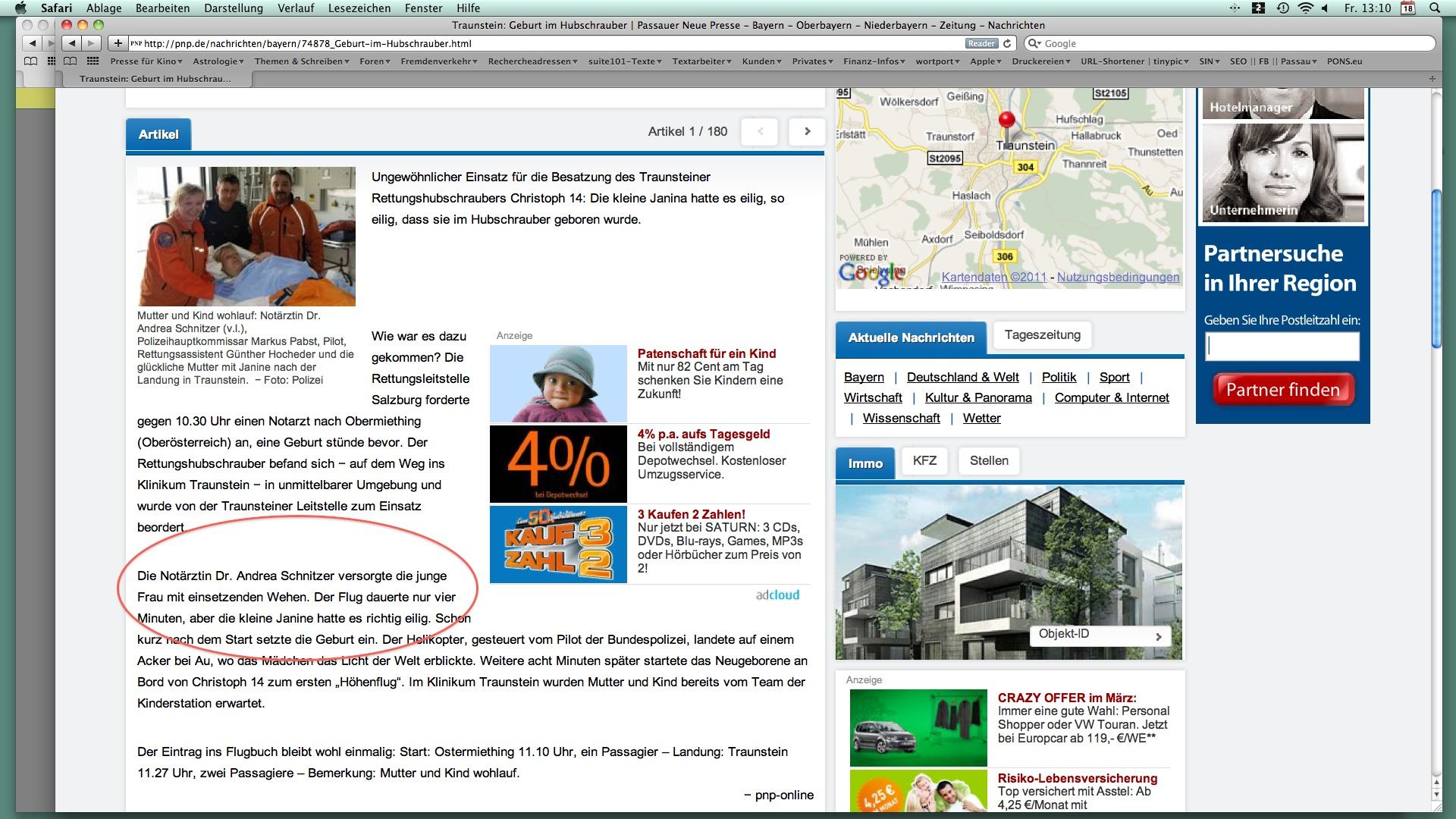
Task: Select the KFZ tab
Action: tap(924, 461)
